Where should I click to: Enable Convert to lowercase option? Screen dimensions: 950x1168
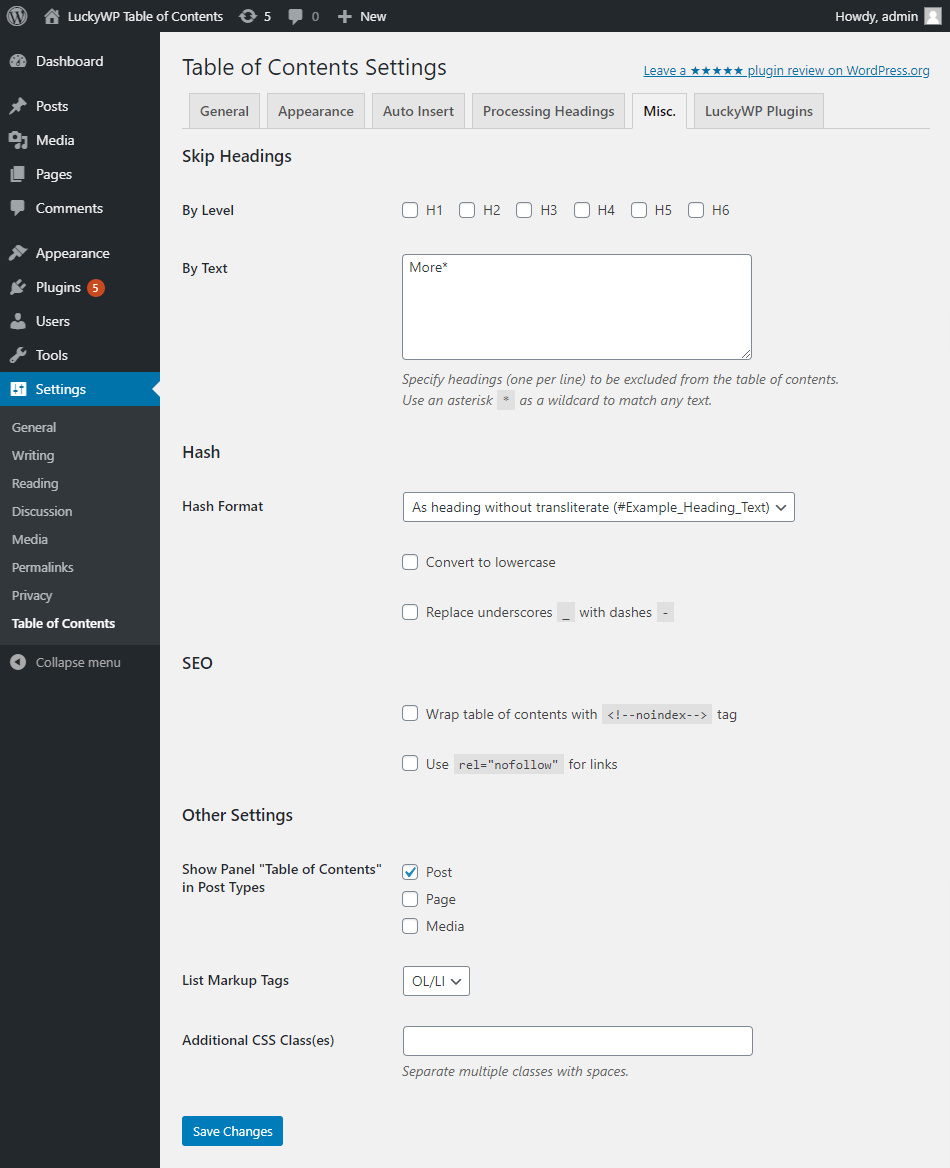[x=410, y=562]
